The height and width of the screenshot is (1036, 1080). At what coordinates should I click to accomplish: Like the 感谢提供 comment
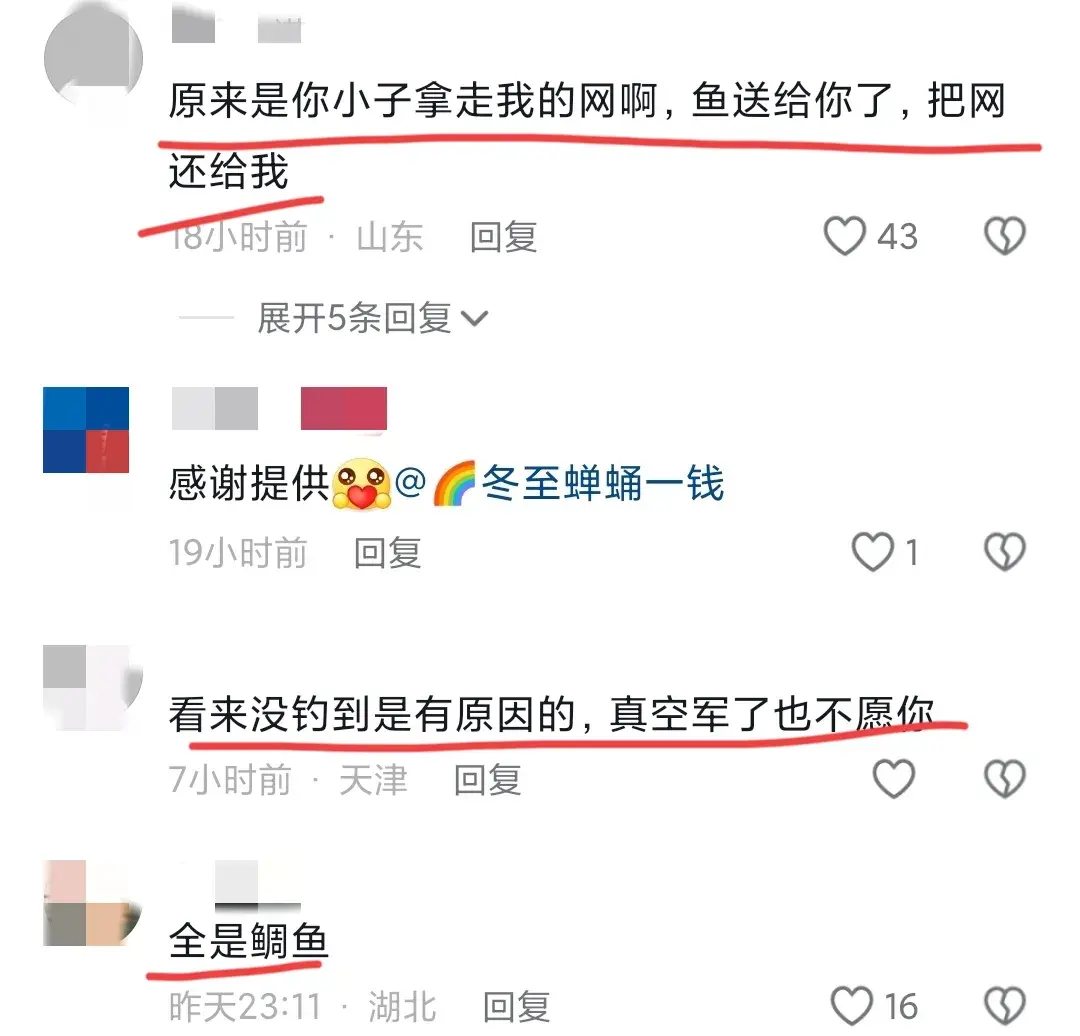coord(873,552)
